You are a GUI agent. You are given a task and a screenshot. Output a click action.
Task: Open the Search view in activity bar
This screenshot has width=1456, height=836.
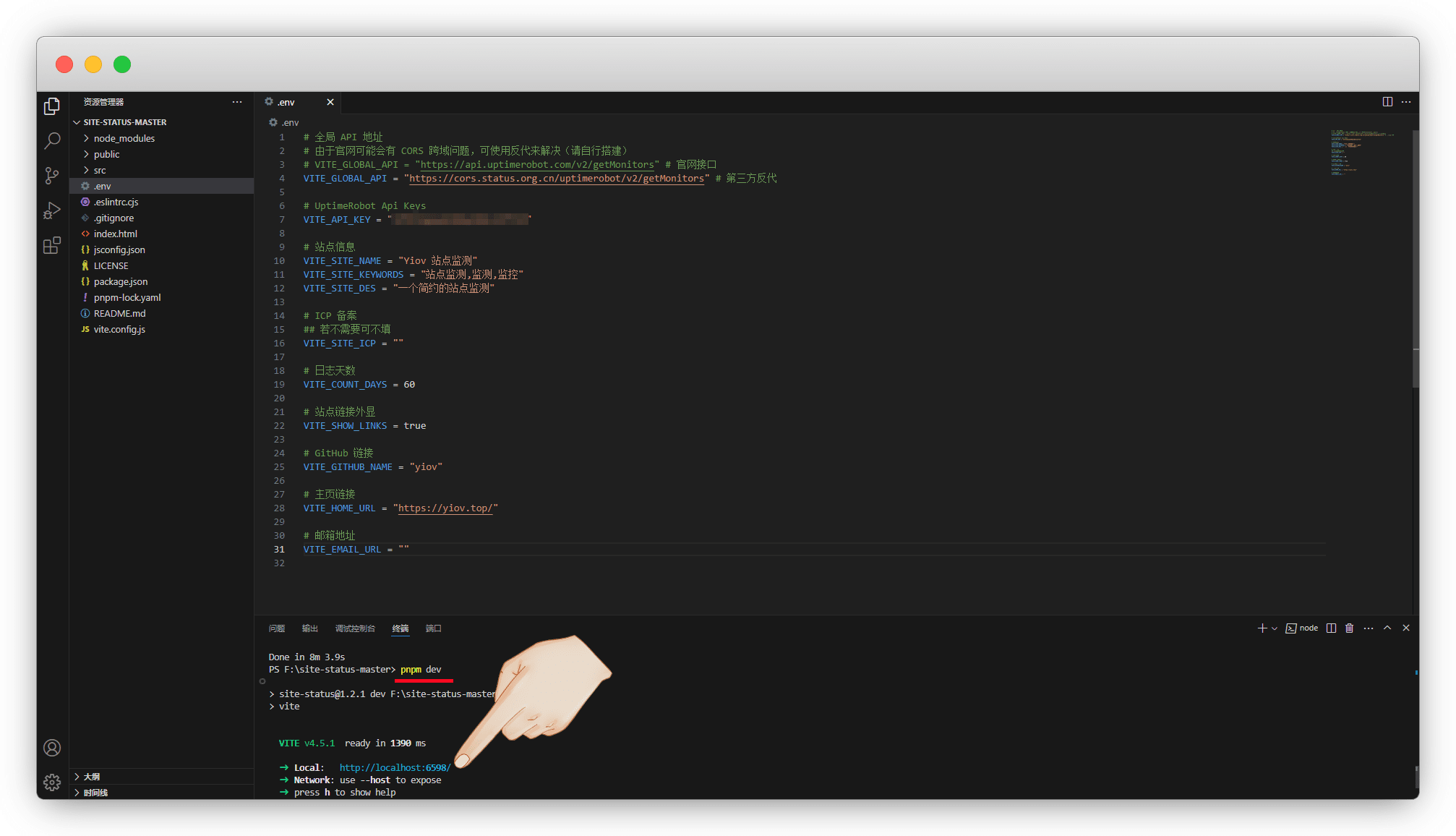pyautogui.click(x=52, y=140)
